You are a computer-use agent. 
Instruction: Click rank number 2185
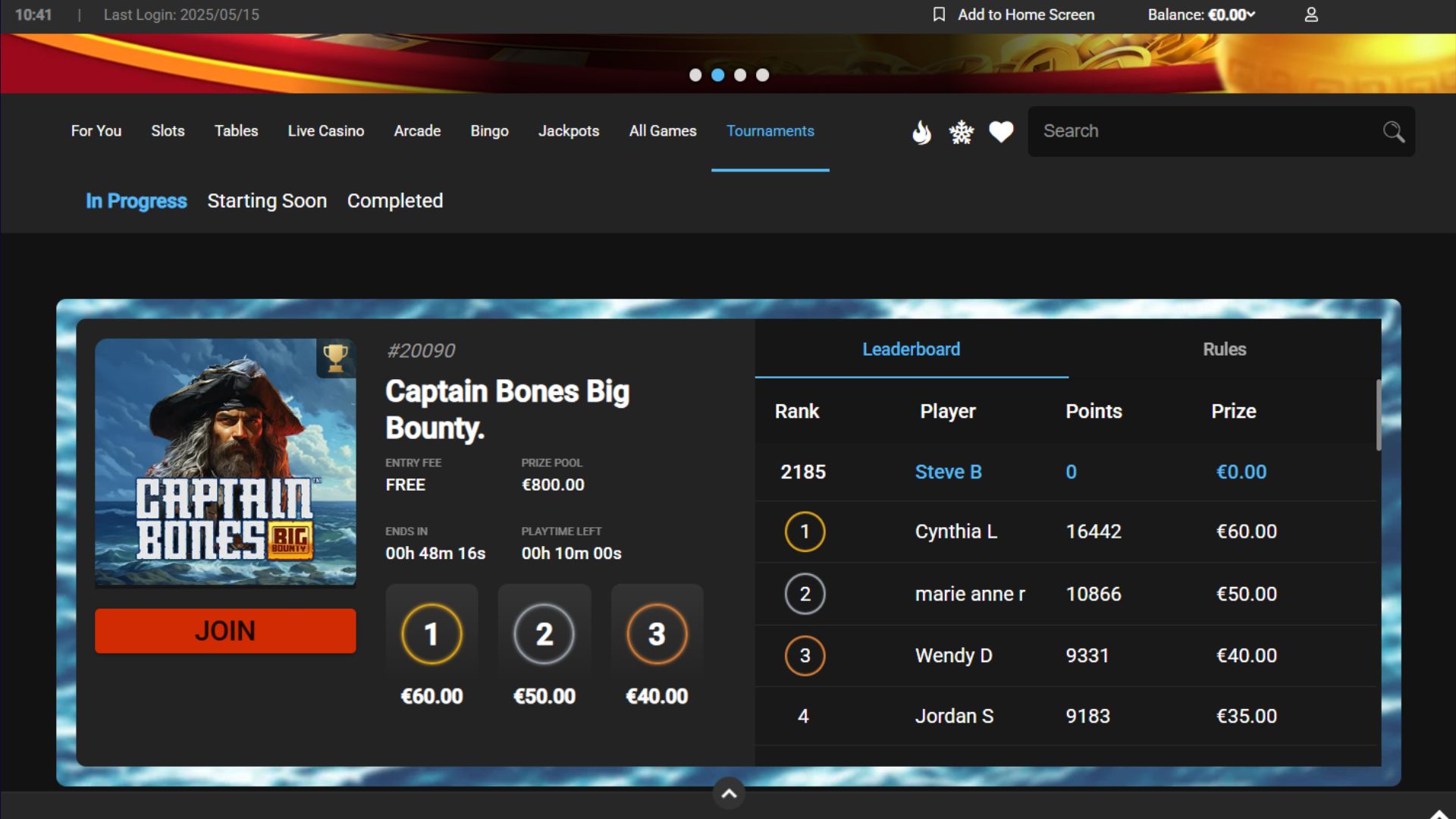point(803,472)
